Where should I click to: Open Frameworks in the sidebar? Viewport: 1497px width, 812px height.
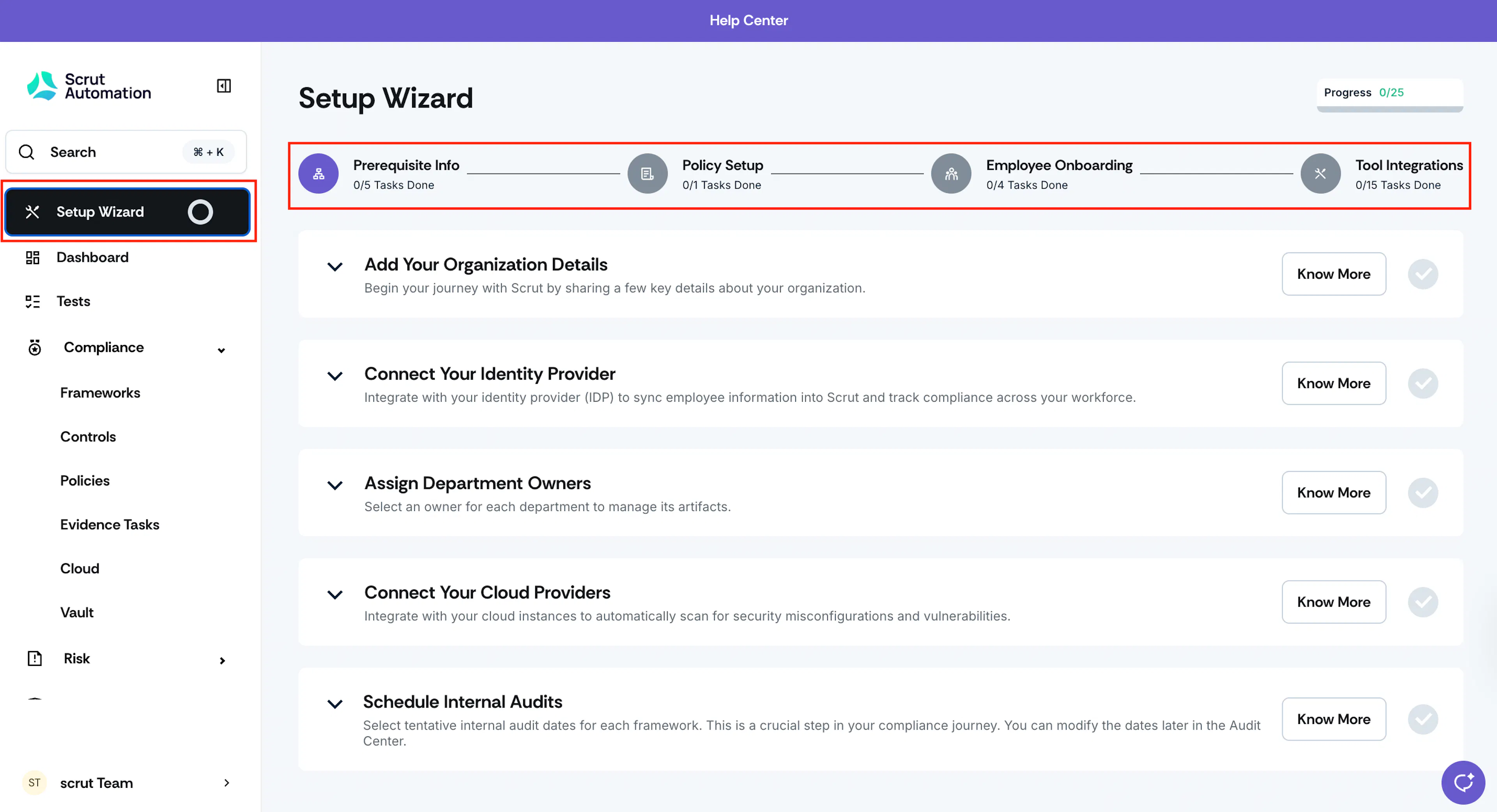pyautogui.click(x=101, y=393)
